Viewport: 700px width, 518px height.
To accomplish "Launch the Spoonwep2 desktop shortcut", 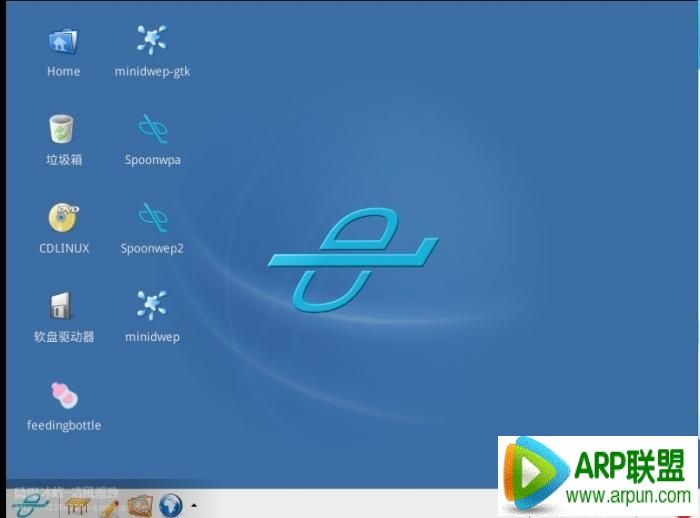I will [153, 217].
